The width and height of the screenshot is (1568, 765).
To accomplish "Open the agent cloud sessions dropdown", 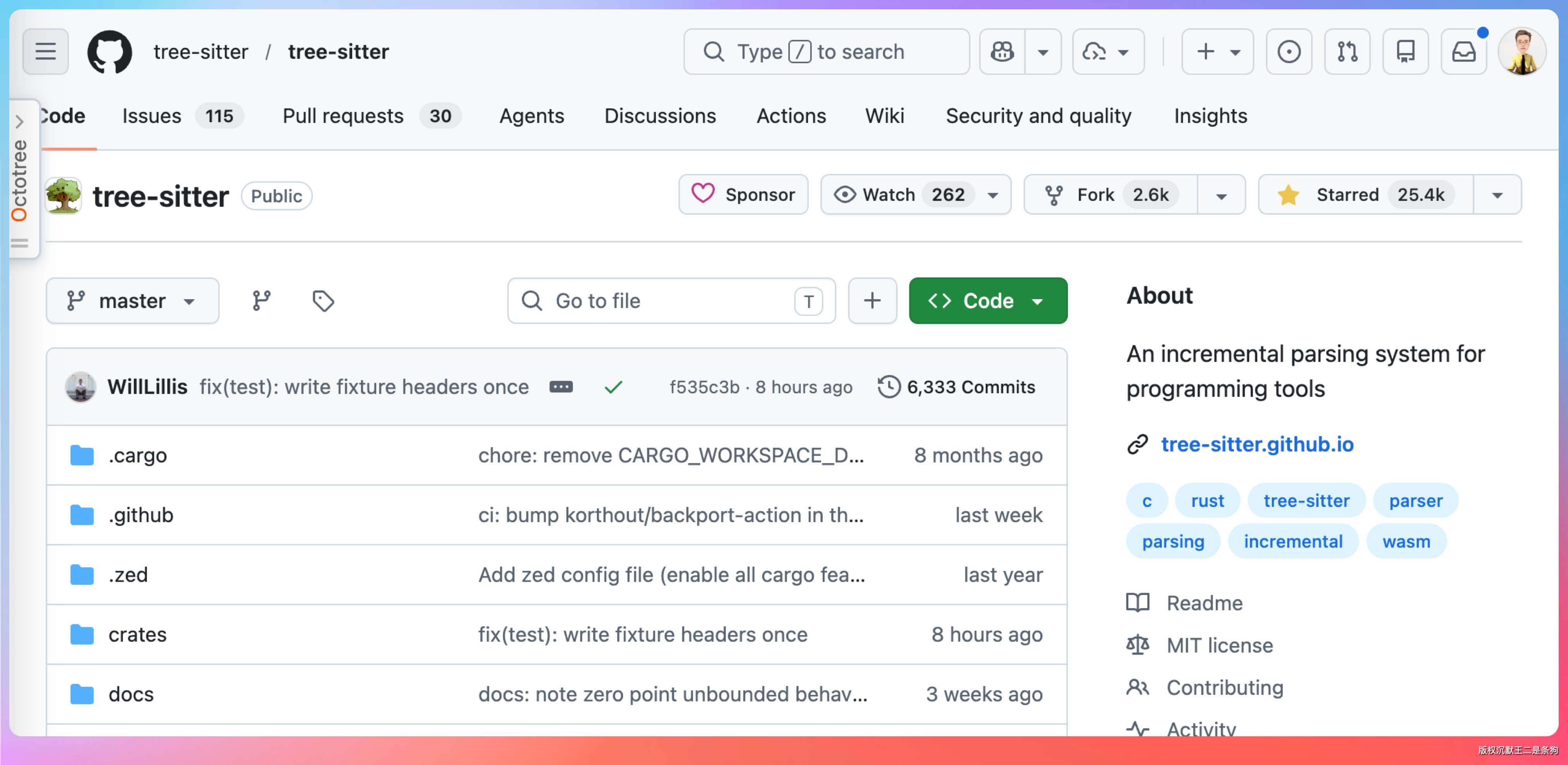I will tap(1108, 52).
